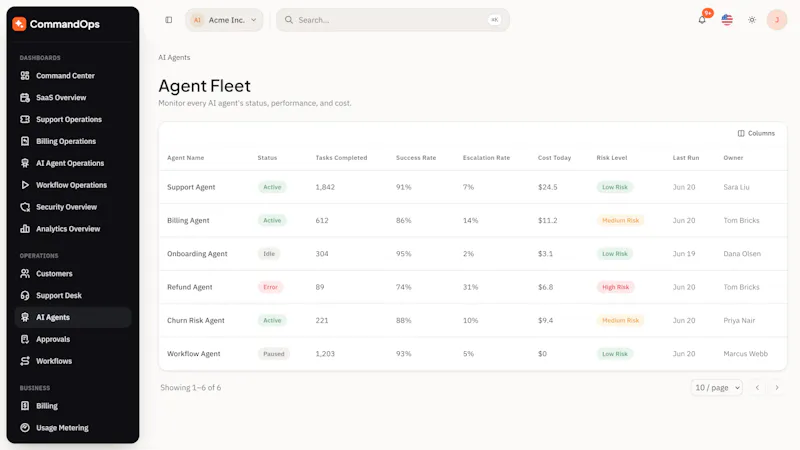
Task: Click Approvals sidebar icon
Action: [24, 339]
